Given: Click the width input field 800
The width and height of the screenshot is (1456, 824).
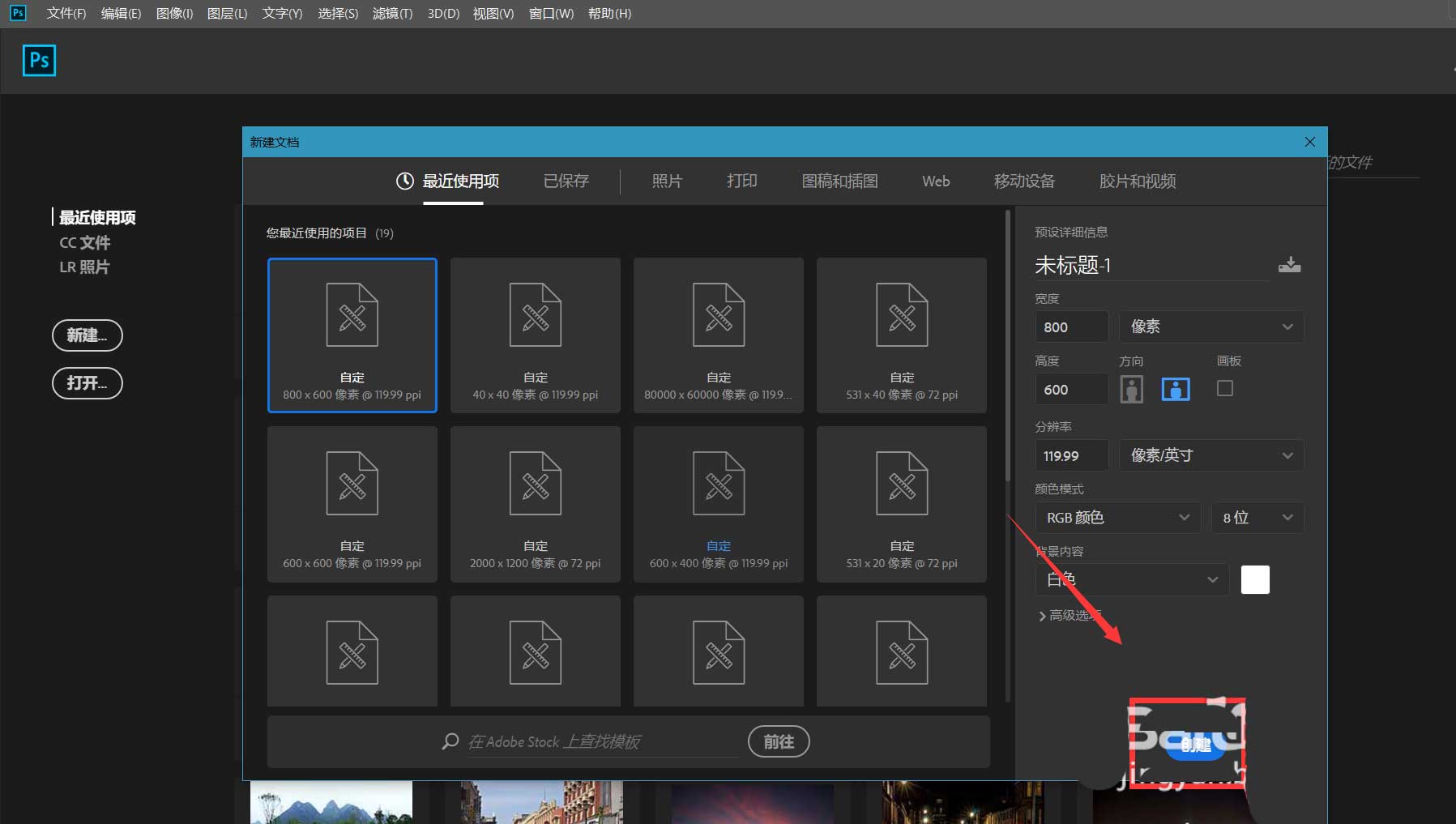Looking at the screenshot, I should [x=1072, y=327].
